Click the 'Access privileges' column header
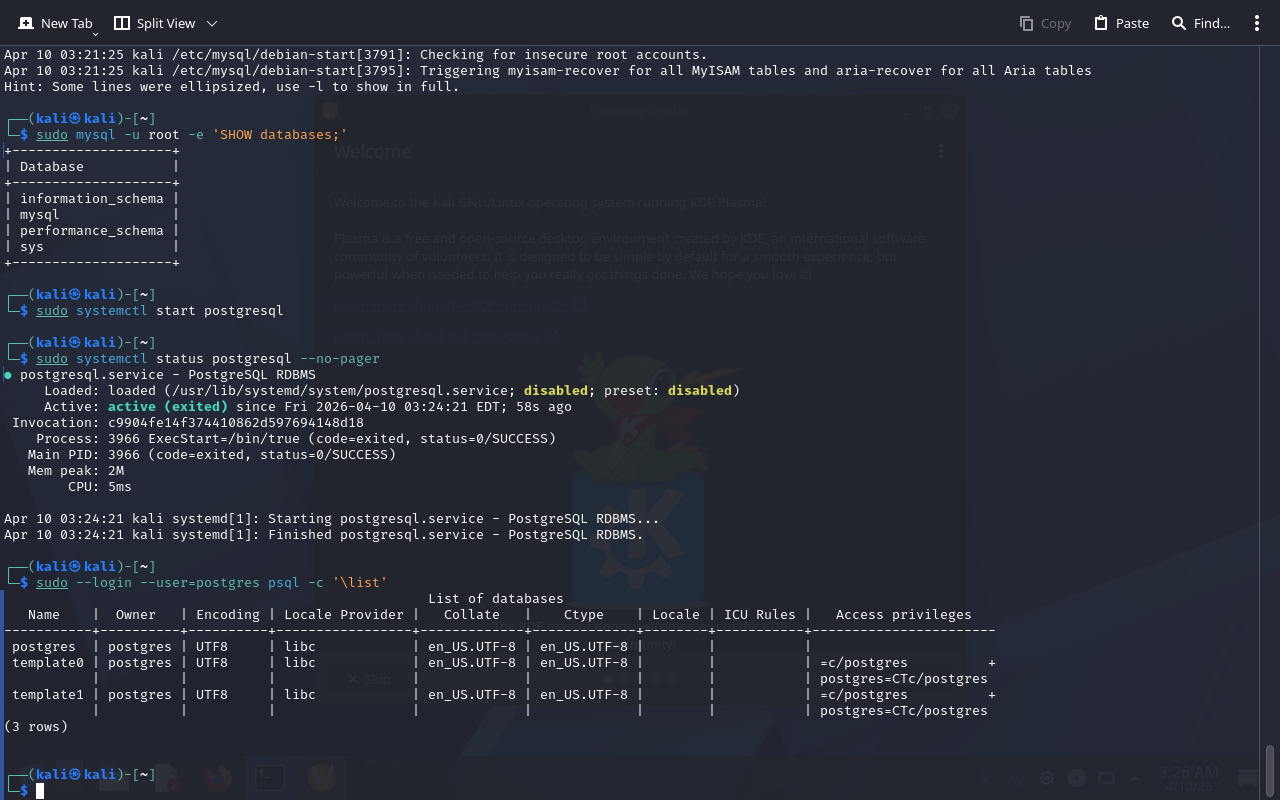Screen dimensions: 1280x800 click(x=903, y=615)
